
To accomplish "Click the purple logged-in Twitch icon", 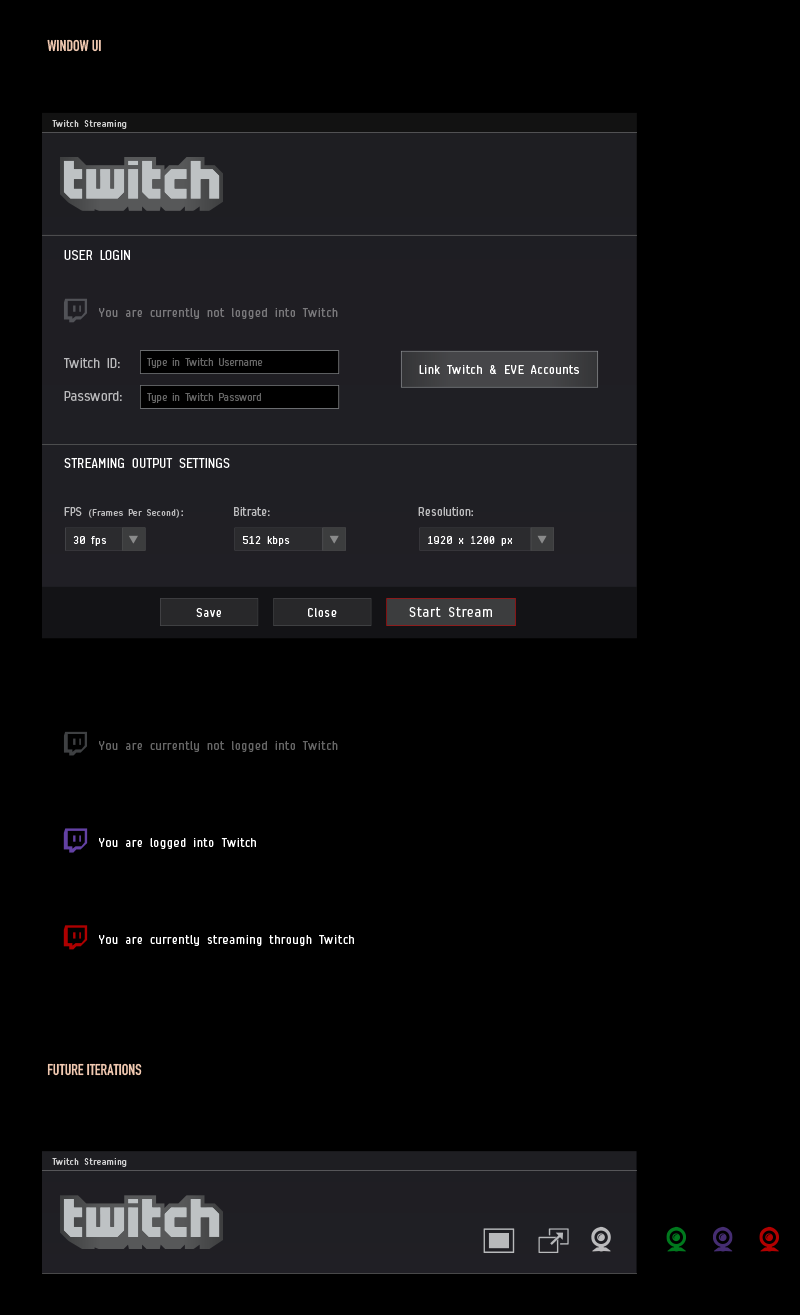I will click(75, 841).
